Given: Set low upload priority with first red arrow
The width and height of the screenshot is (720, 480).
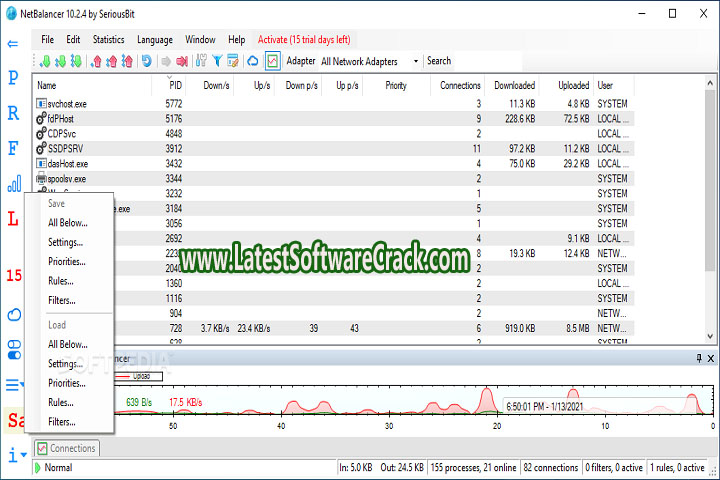Looking at the screenshot, I should point(96,61).
